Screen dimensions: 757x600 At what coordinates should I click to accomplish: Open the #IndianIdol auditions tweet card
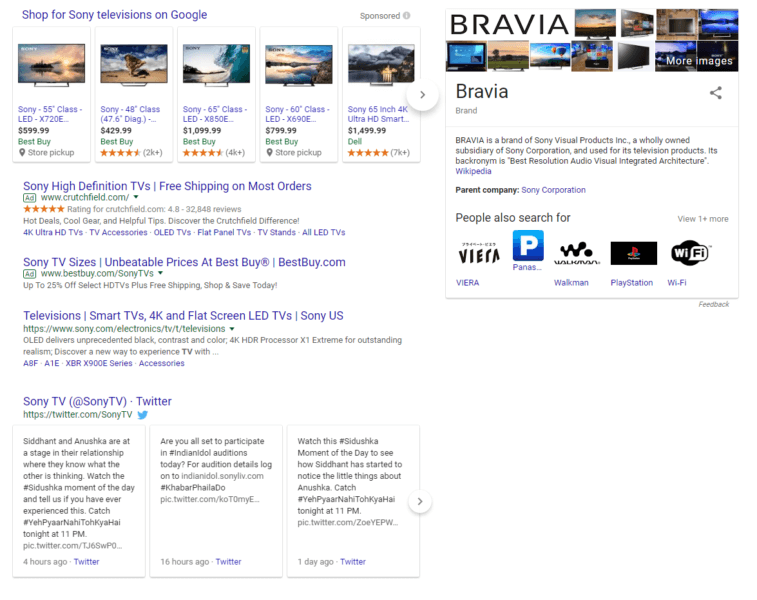coord(216,501)
